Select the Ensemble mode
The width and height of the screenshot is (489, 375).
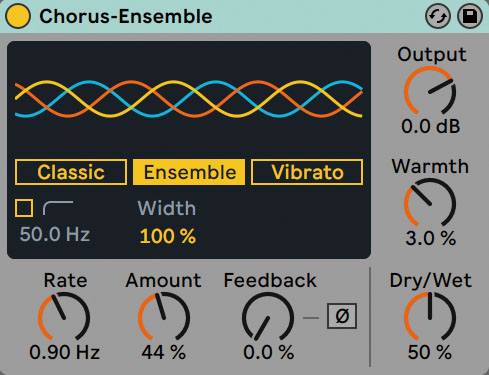[x=189, y=172]
